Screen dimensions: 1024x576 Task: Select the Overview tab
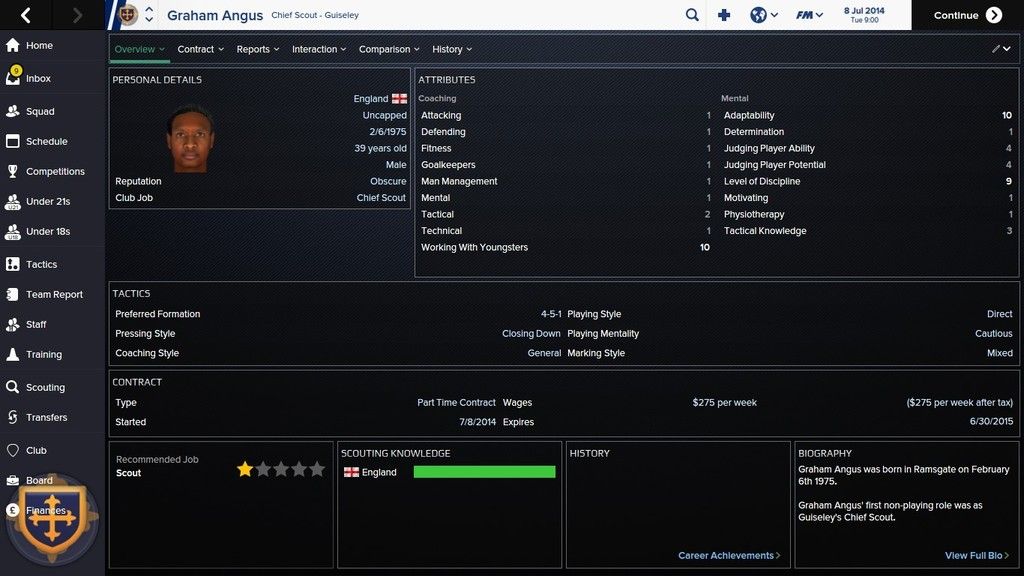click(x=139, y=49)
